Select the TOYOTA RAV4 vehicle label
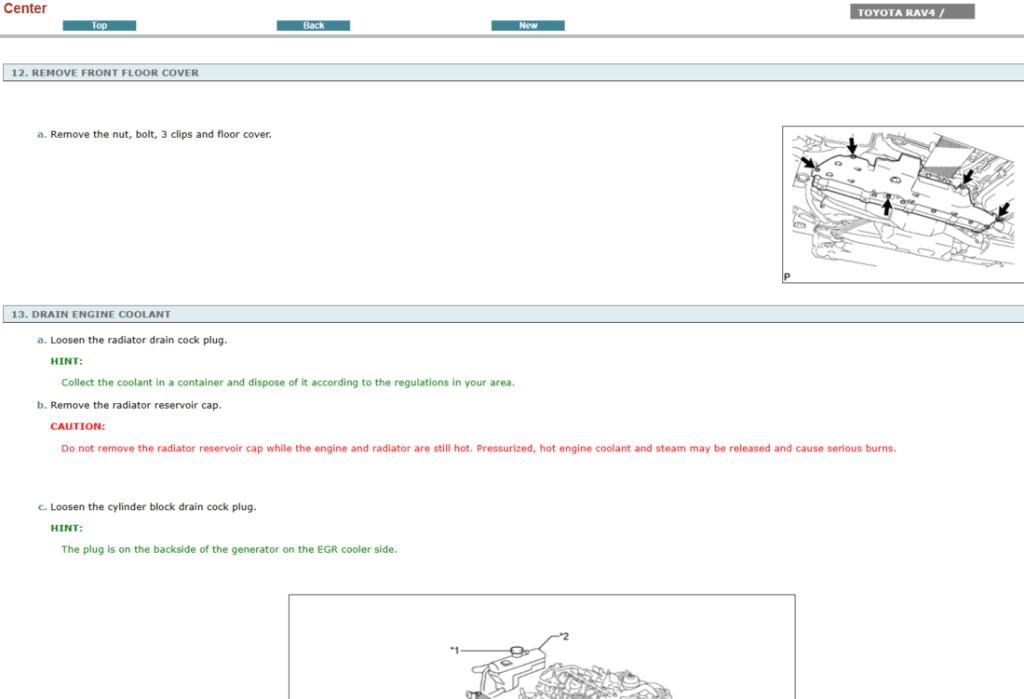This screenshot has height=699, width=1024. coord(912,13)
